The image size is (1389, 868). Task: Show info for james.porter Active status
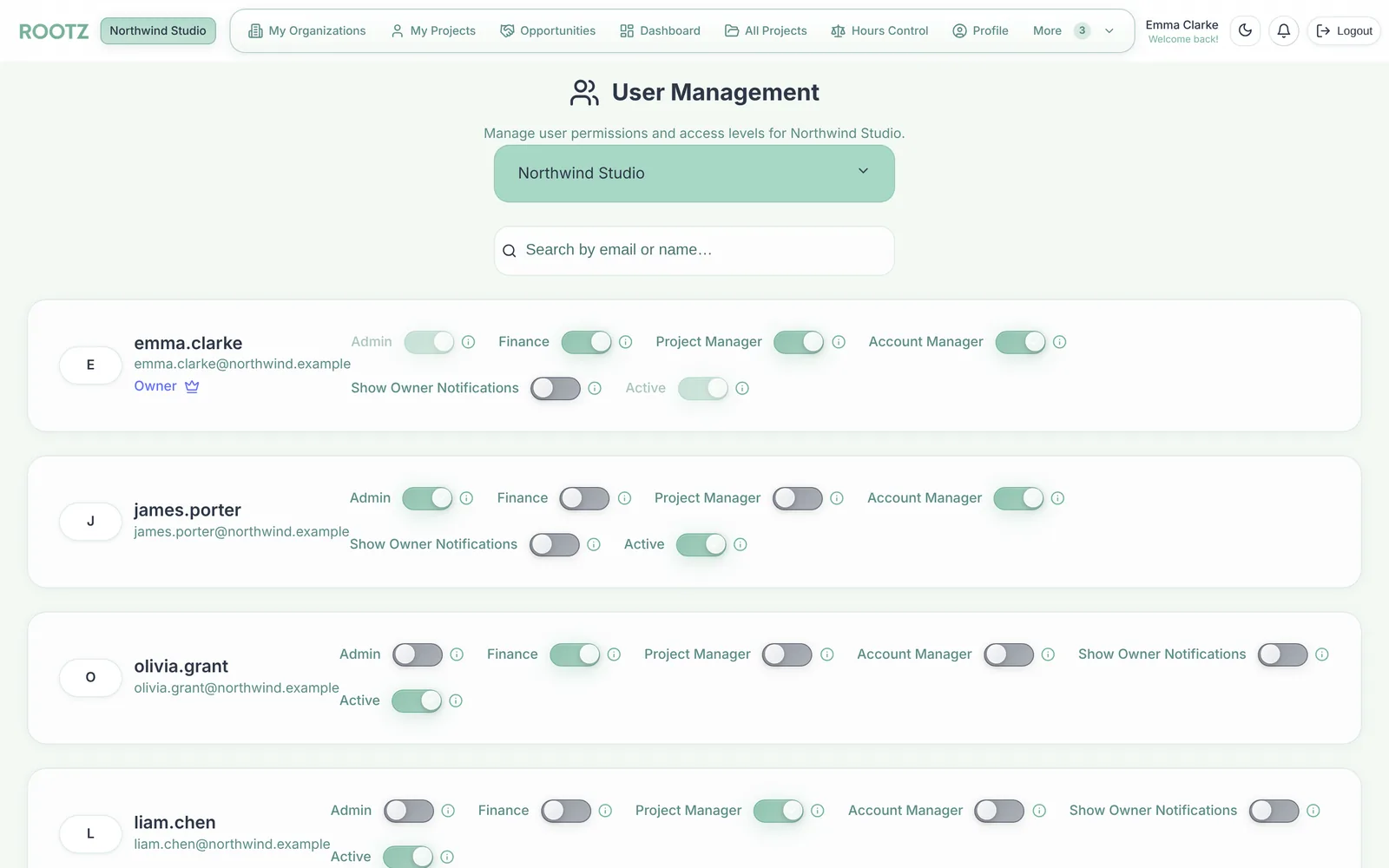(741, 544)
